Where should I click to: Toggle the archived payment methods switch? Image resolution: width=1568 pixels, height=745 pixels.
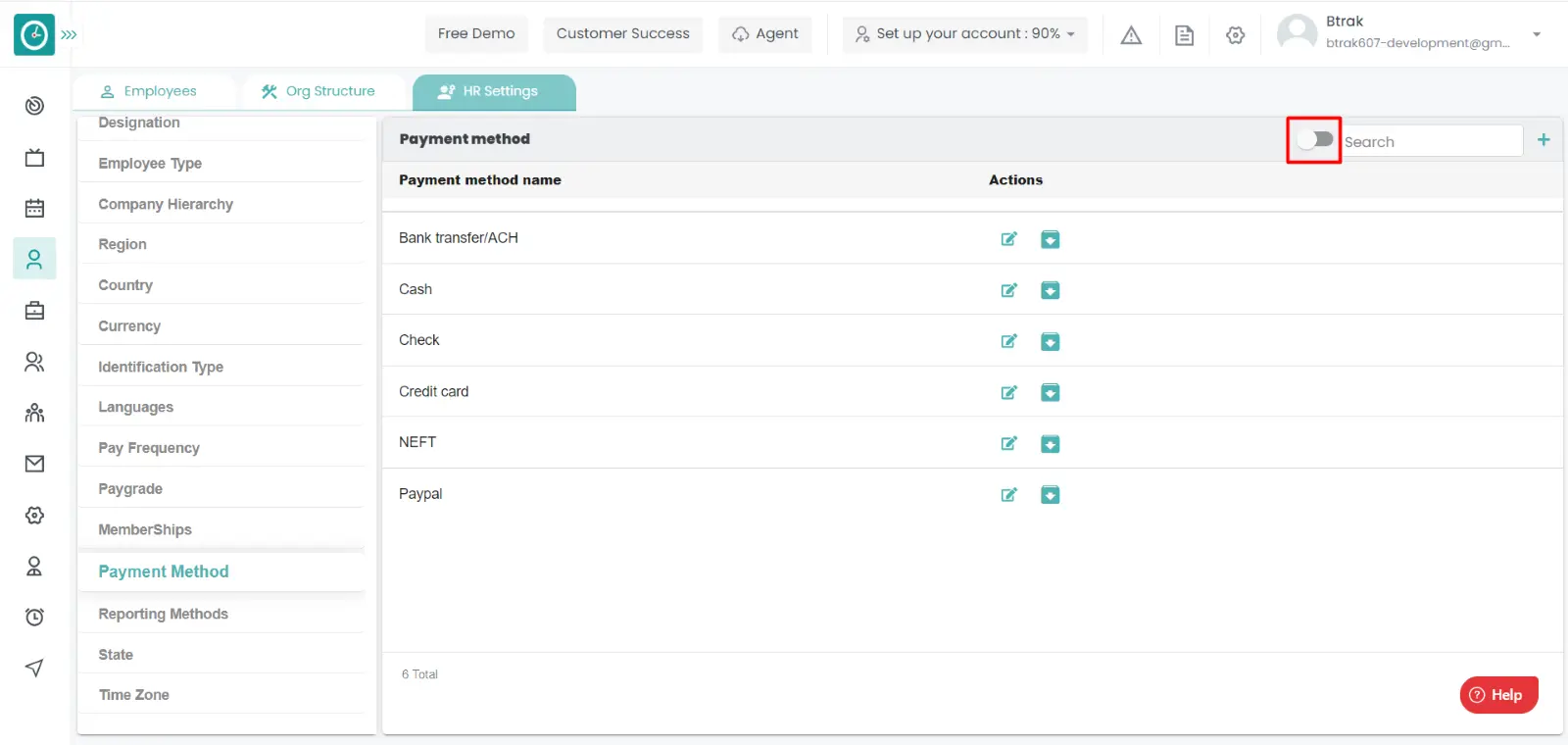pos(1314,139)
